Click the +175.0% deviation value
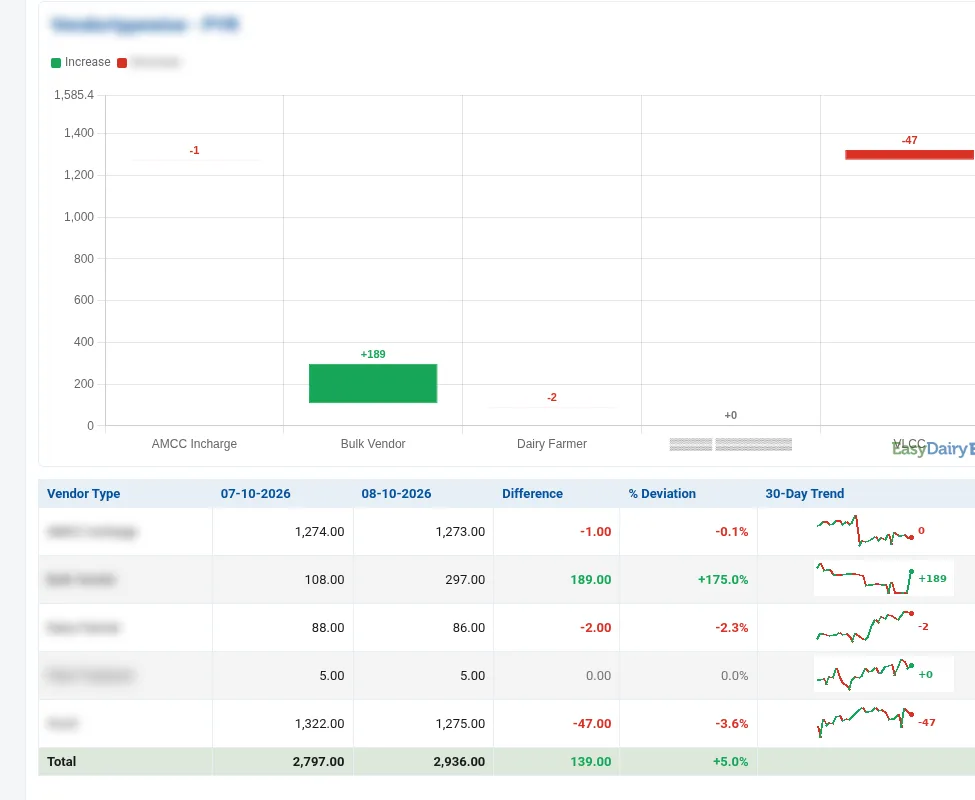Viewport: 975px width, 800px height. [723, 579]
